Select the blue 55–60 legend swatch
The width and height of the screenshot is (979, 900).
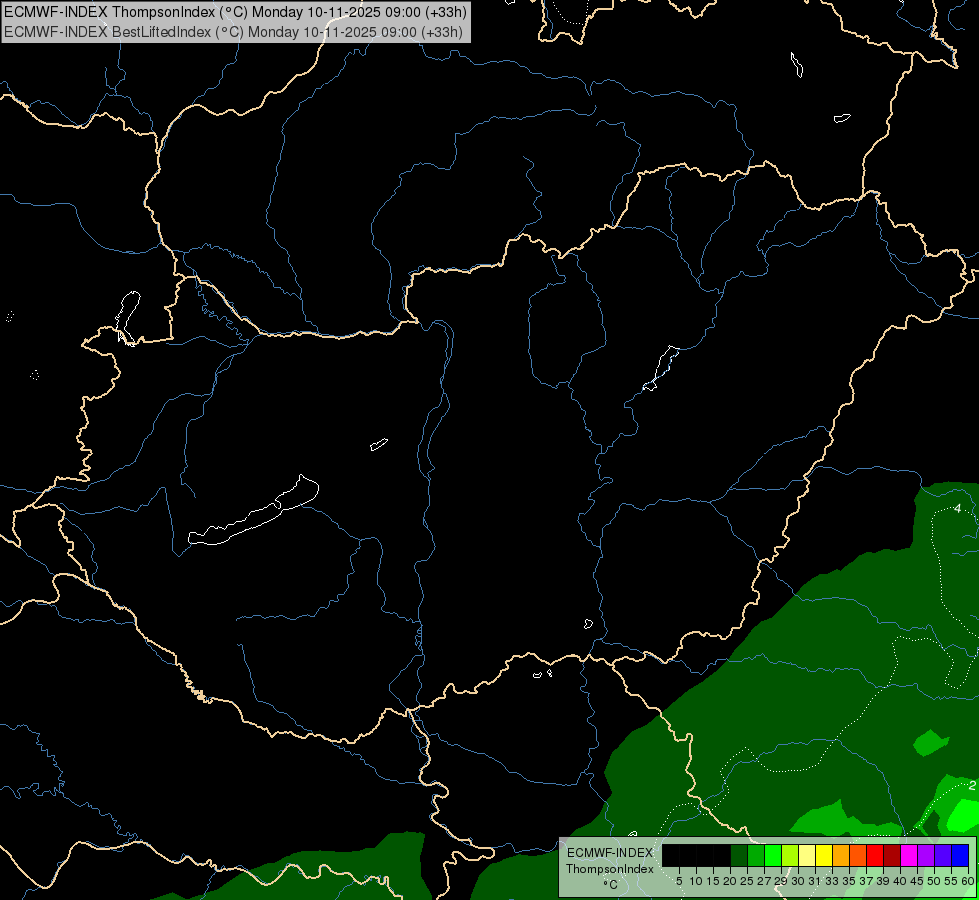(x=960, y=855)
